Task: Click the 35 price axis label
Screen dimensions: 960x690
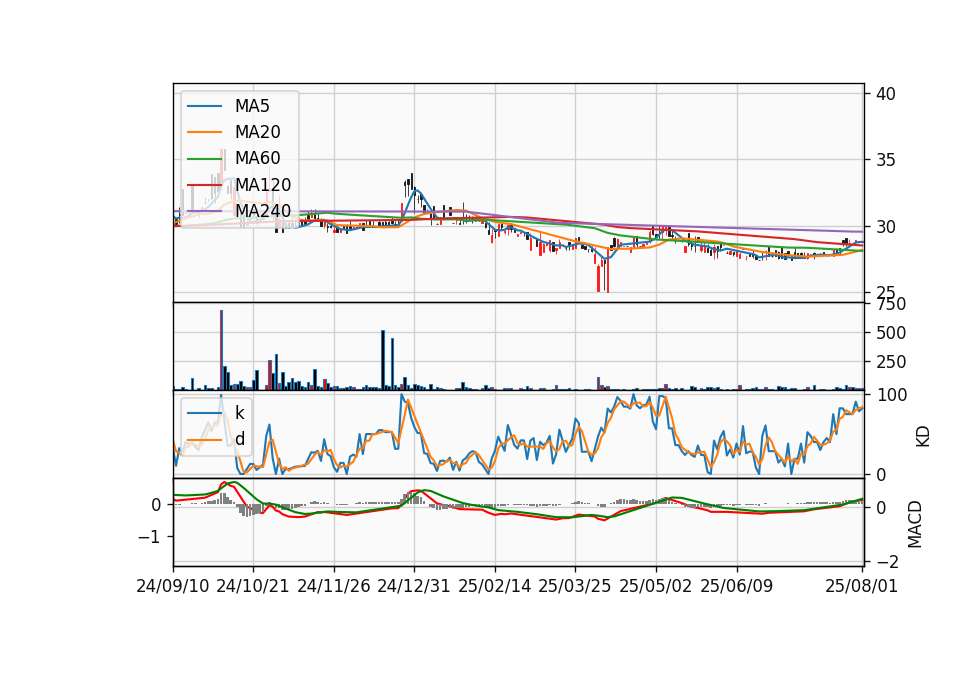Action: (885, 160)
